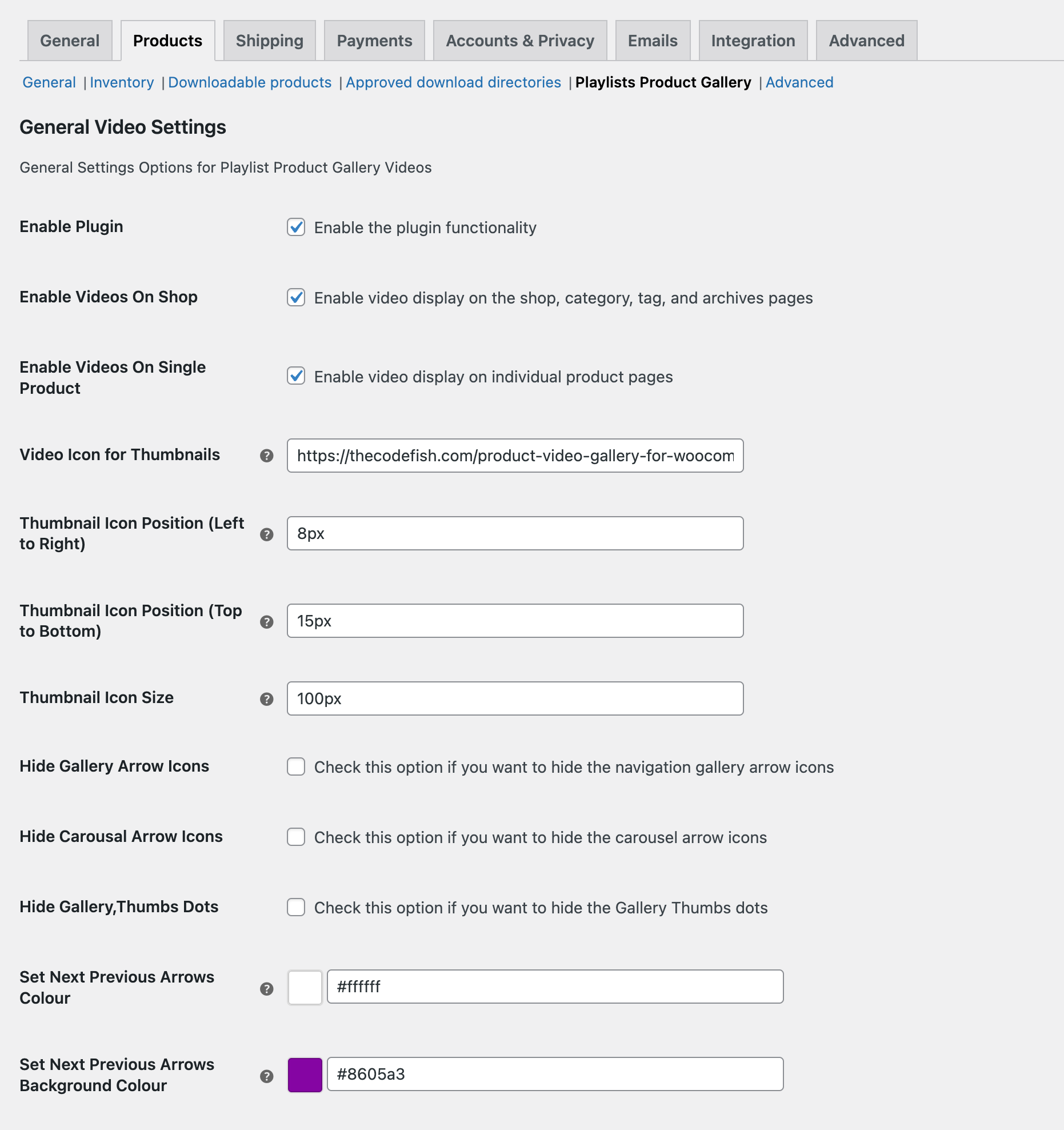Click the help icon beside Arrows Background Colour
The height and width of the screenshot is (1130, 1064).
[266, 1076]
